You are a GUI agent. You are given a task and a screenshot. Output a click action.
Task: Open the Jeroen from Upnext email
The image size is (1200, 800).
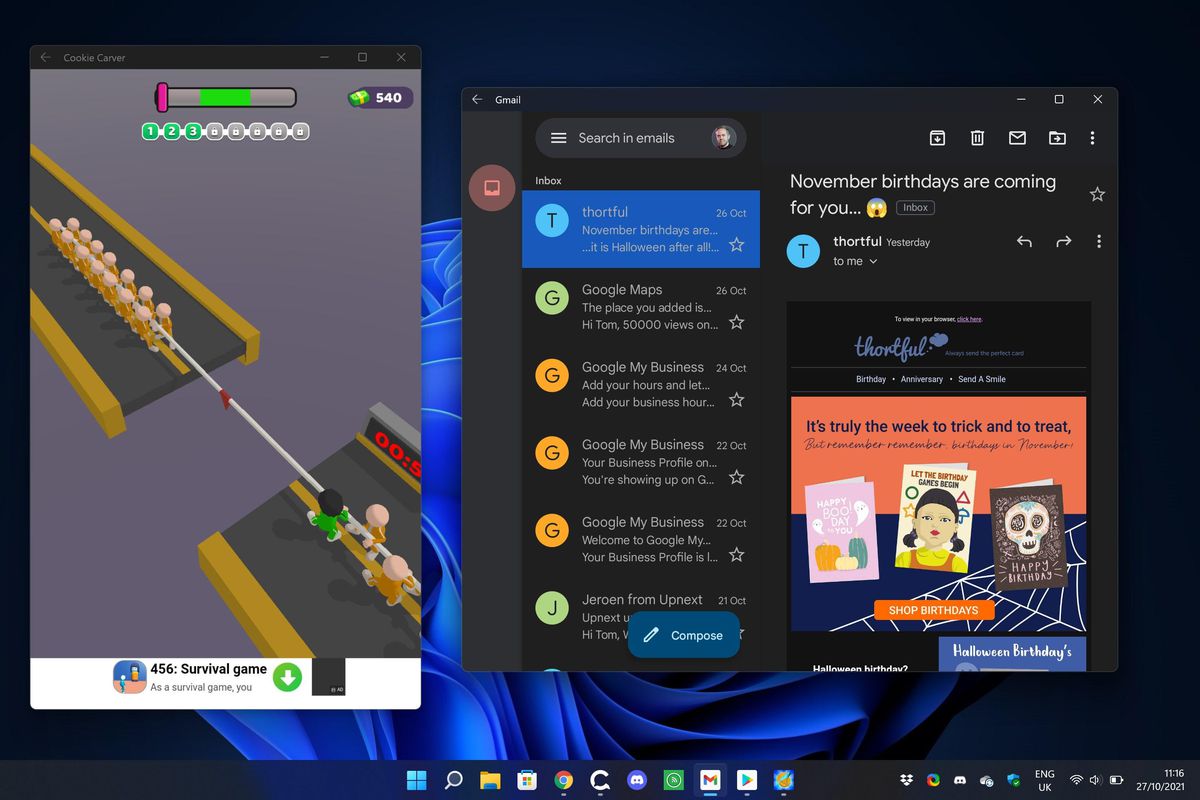coord(641,616)
